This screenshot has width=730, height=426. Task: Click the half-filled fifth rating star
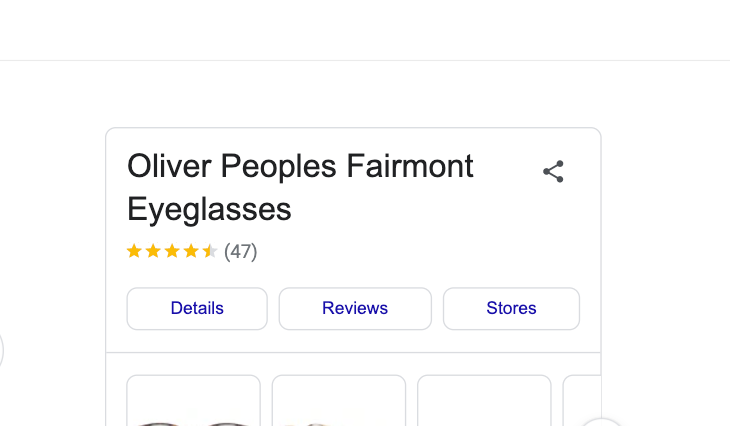pyautogui.click(x=210, y=251)
